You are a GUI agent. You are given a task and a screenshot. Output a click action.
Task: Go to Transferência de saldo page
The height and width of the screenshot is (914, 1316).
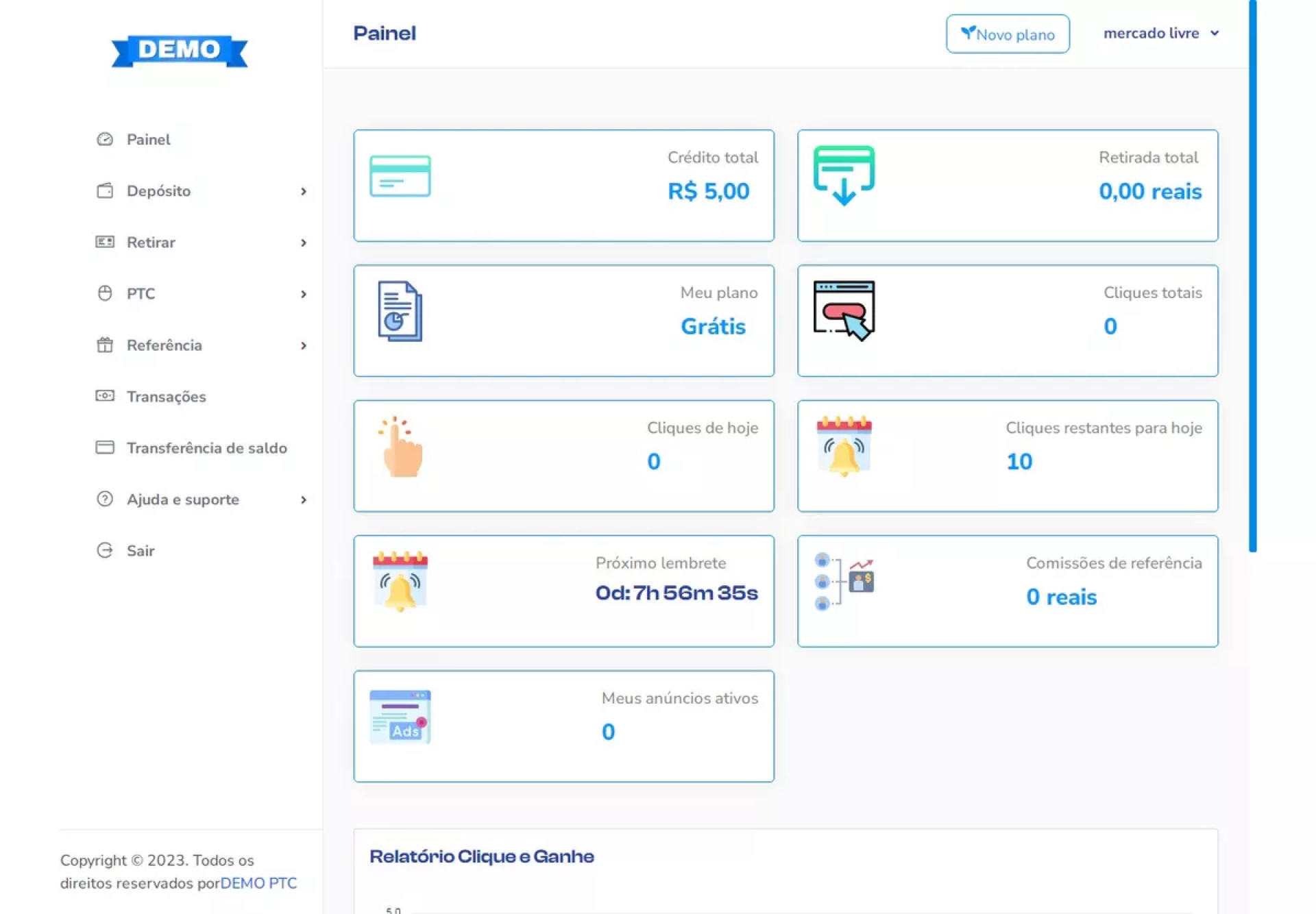206,448
